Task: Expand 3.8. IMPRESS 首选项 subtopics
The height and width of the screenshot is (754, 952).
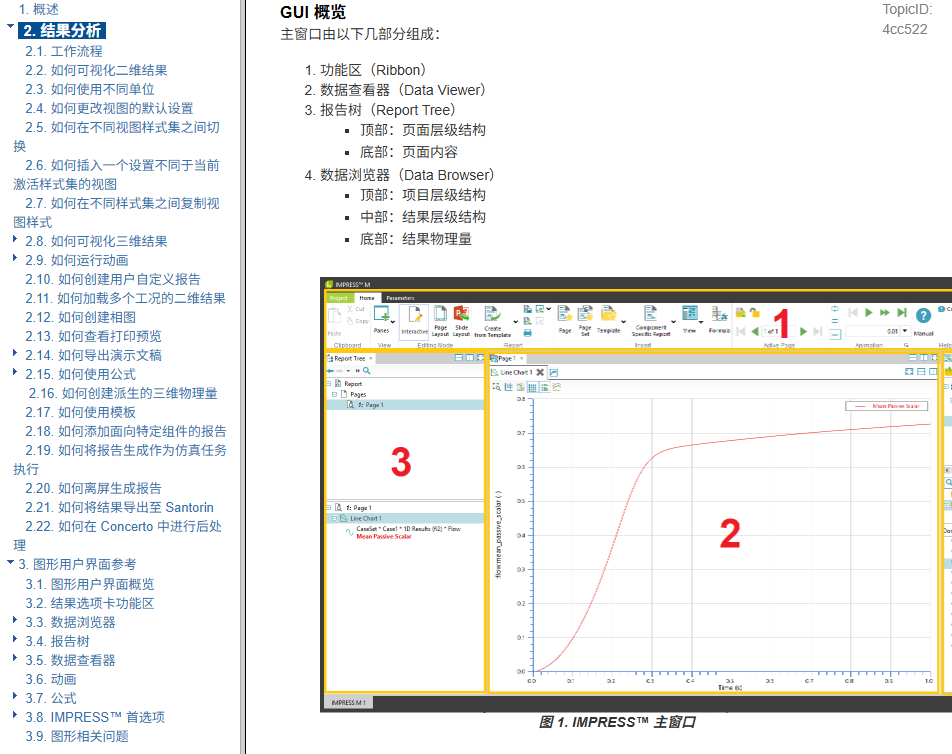Action: click(x=15, y=715)
